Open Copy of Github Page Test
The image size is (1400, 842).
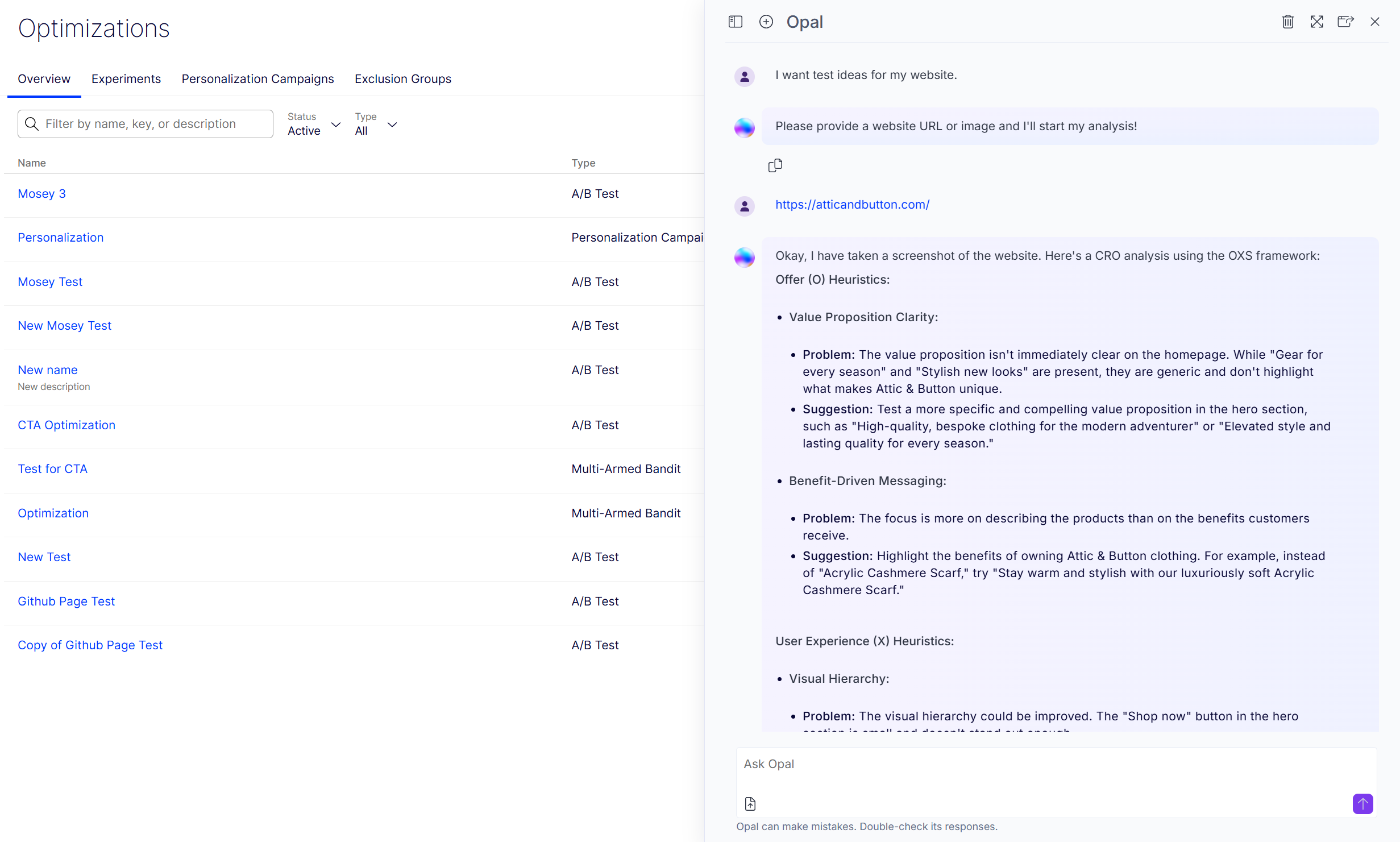coord(90,645)
